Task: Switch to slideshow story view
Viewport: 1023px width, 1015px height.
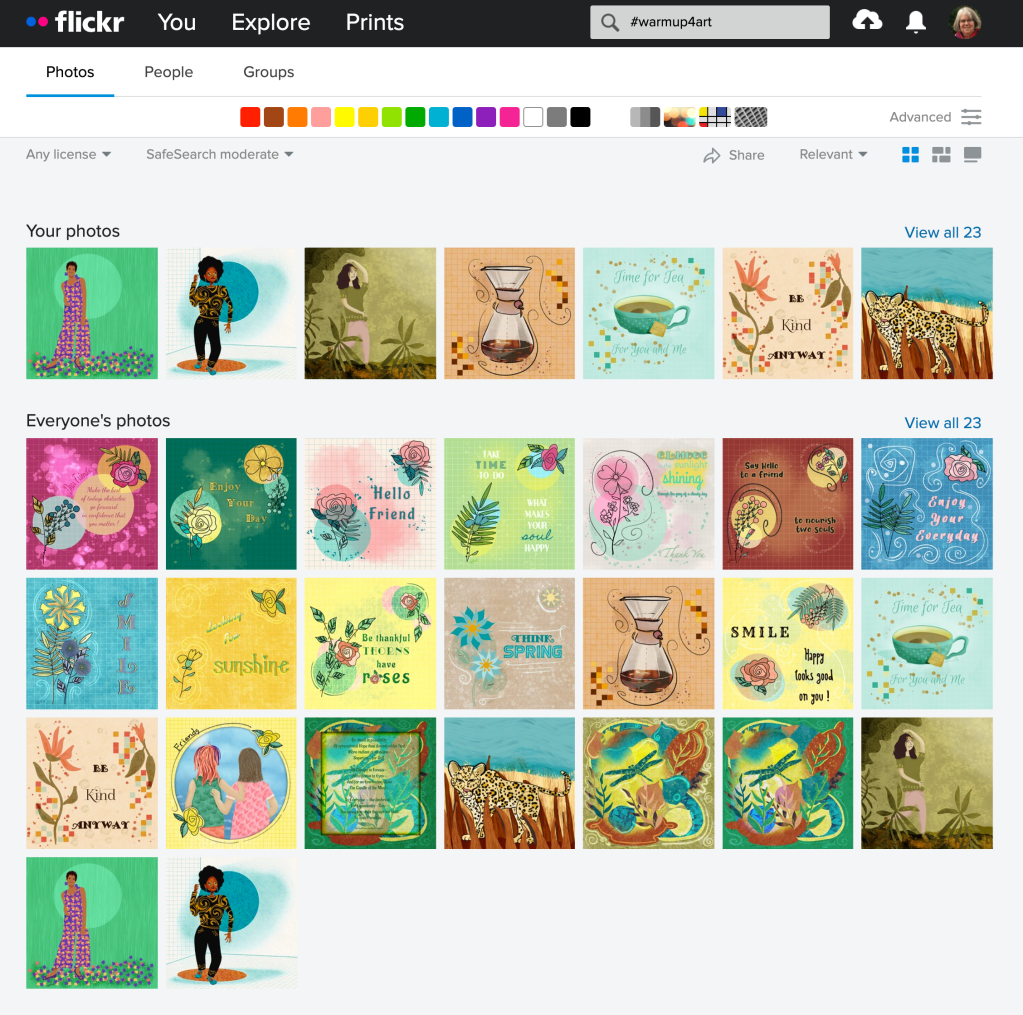Action: tap(972, 155)
